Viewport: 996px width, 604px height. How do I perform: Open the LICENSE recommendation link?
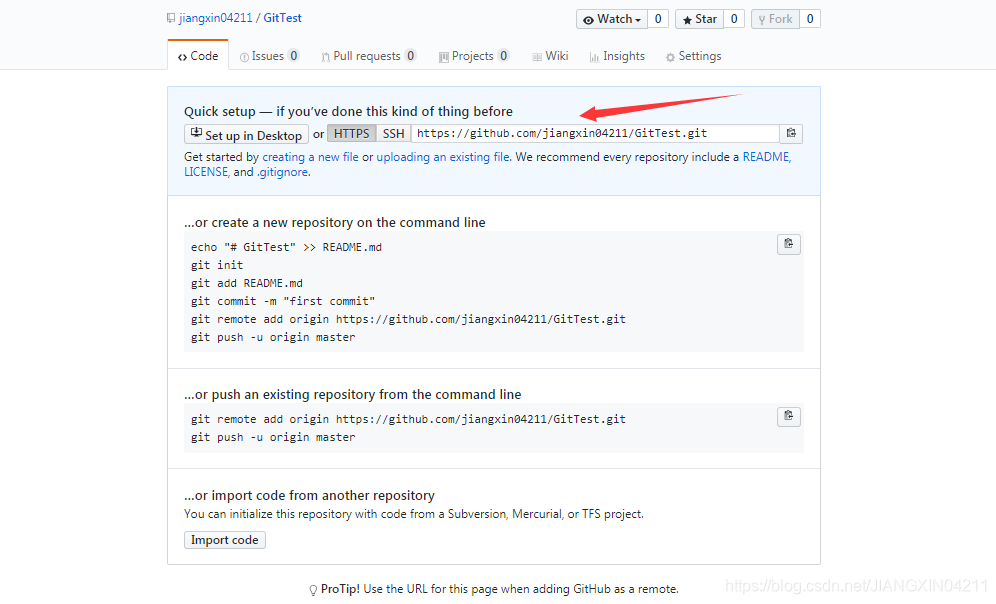click(x=206, y=172)
